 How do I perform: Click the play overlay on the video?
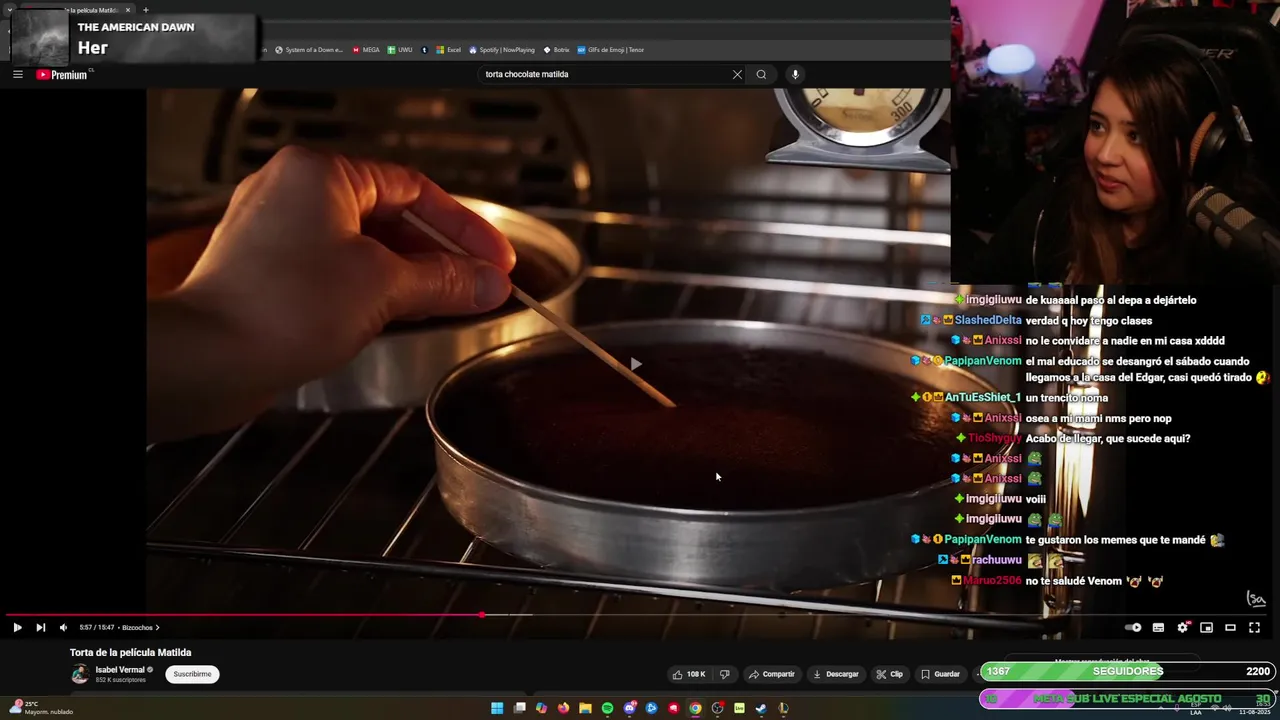pos(635,364)
